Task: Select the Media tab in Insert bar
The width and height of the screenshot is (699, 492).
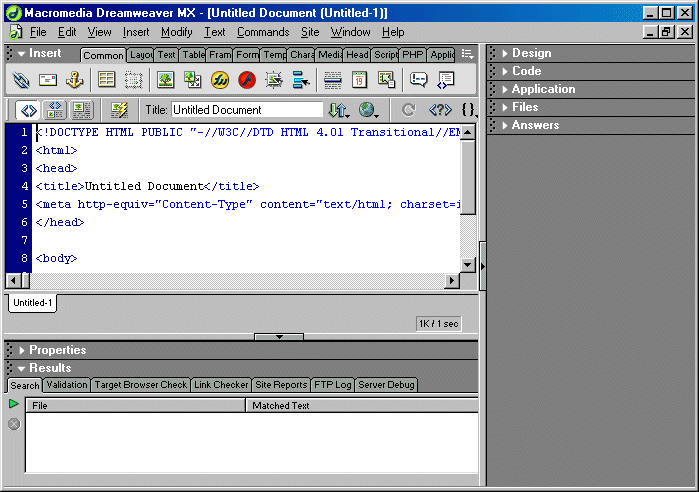Action: coord(329,55)
